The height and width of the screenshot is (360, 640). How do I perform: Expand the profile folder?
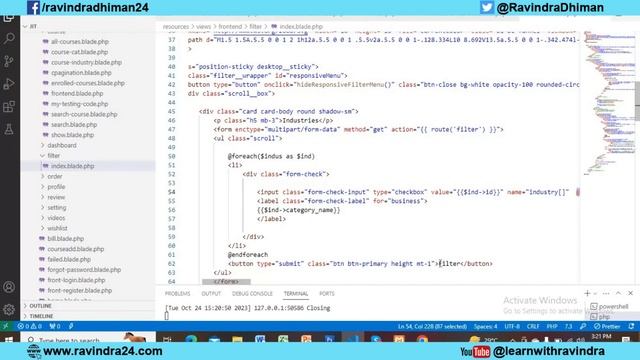tap(56, 187)
